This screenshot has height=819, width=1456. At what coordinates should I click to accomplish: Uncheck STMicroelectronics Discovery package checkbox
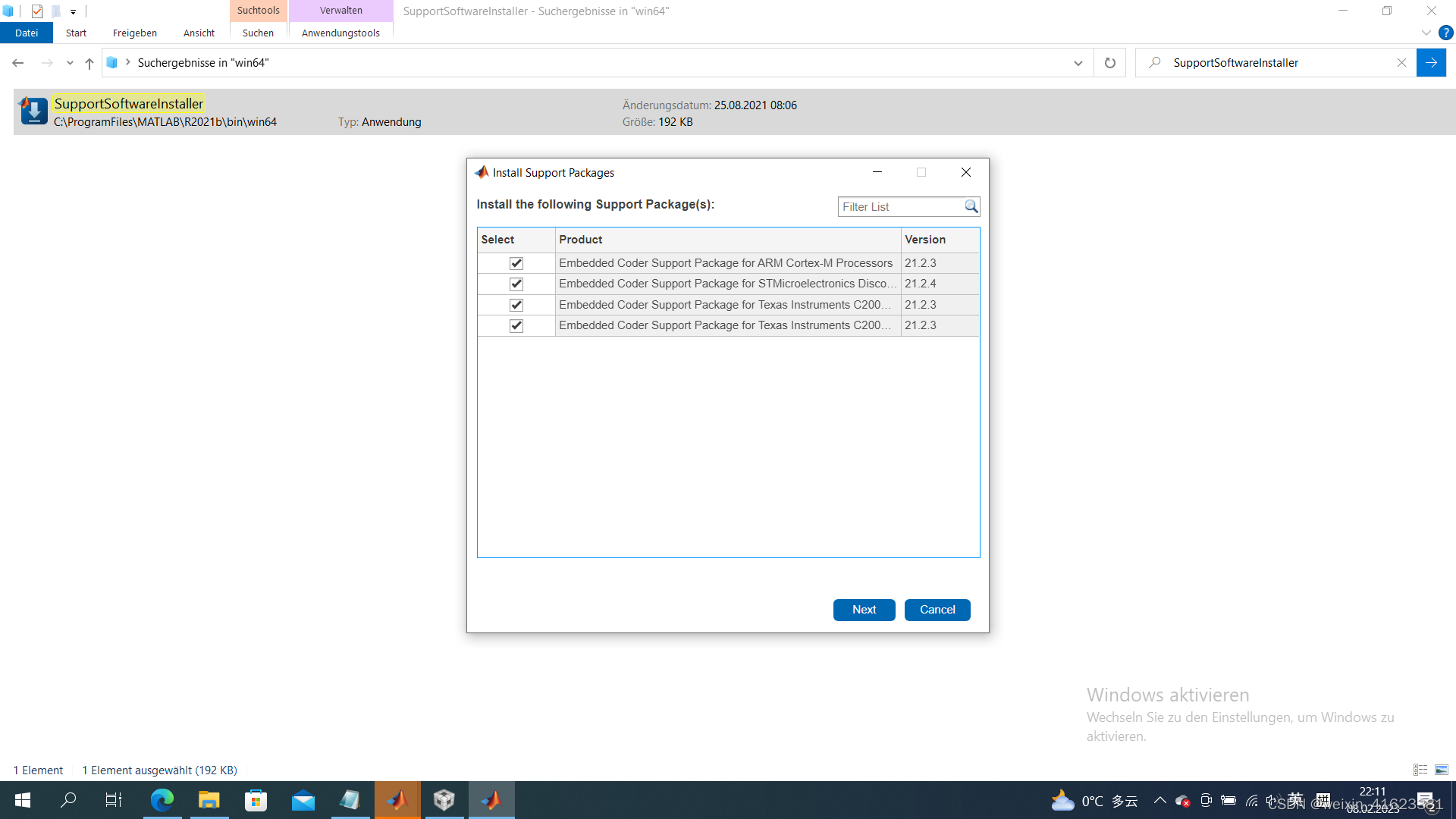[516, 284]
